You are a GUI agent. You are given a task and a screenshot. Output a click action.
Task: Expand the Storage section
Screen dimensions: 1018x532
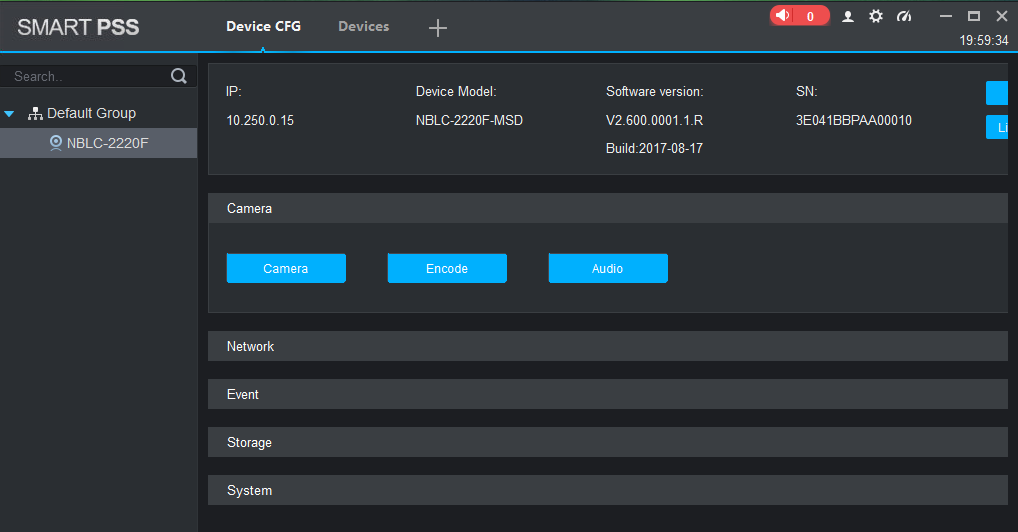pyautogui.click(x=608, y=442)
